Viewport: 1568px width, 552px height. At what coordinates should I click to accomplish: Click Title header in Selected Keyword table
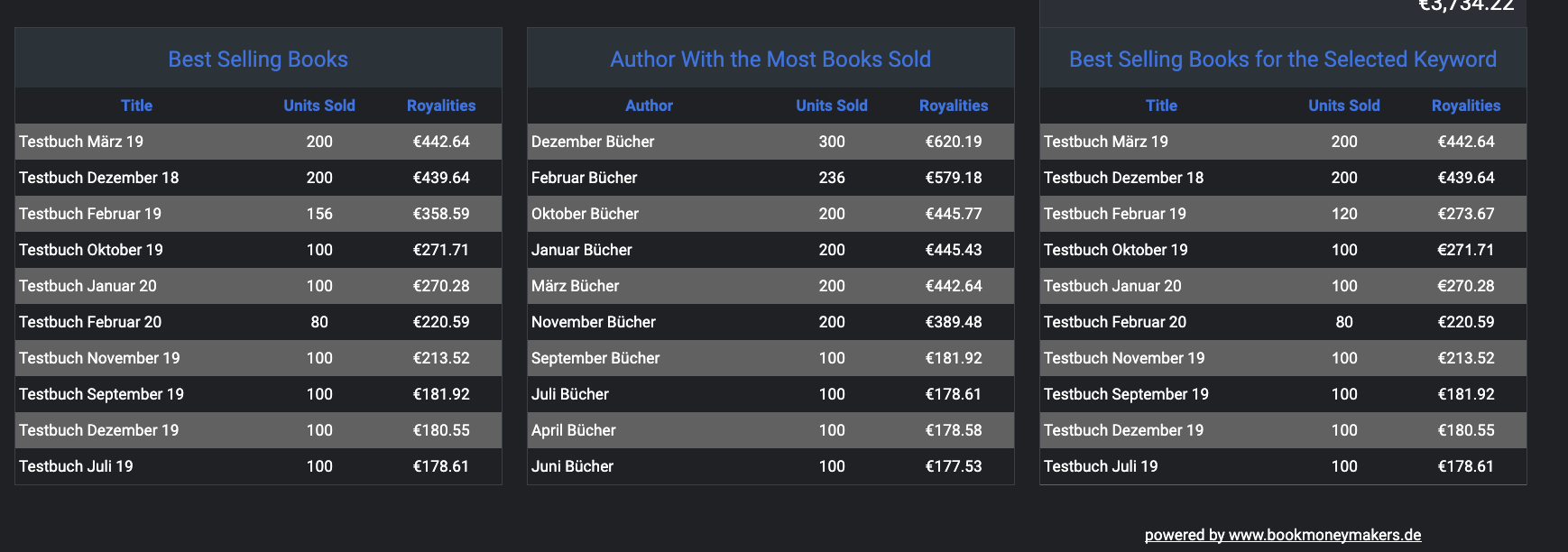[x=1161, y=106]
